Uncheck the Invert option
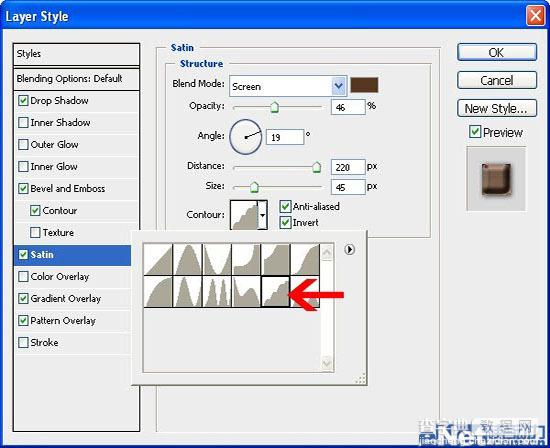Image resolution: width=550 pixels, height=448 pixels. tap(286, 222)
